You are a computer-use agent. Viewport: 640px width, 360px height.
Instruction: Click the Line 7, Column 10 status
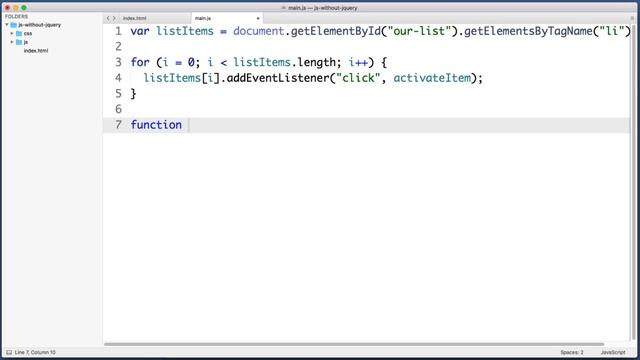(35, 352)
